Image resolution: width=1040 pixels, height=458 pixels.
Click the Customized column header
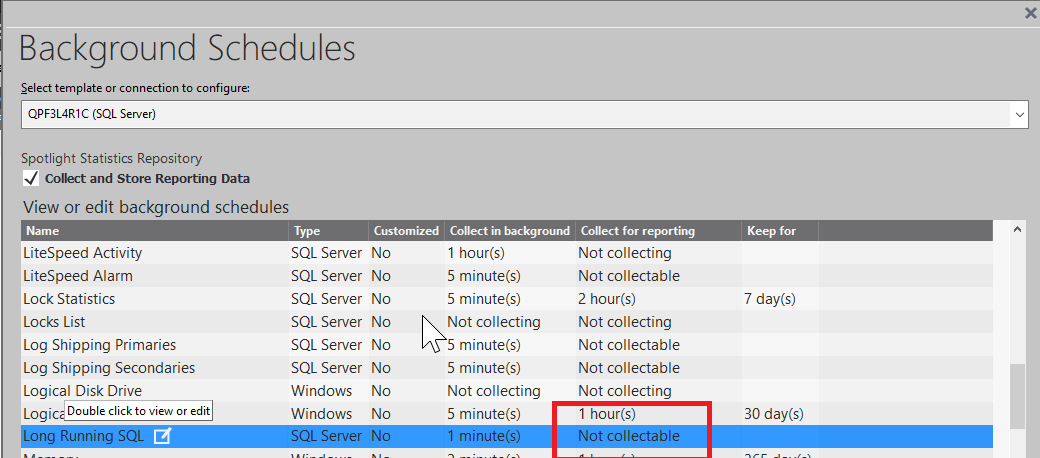[x=406, y=231]
